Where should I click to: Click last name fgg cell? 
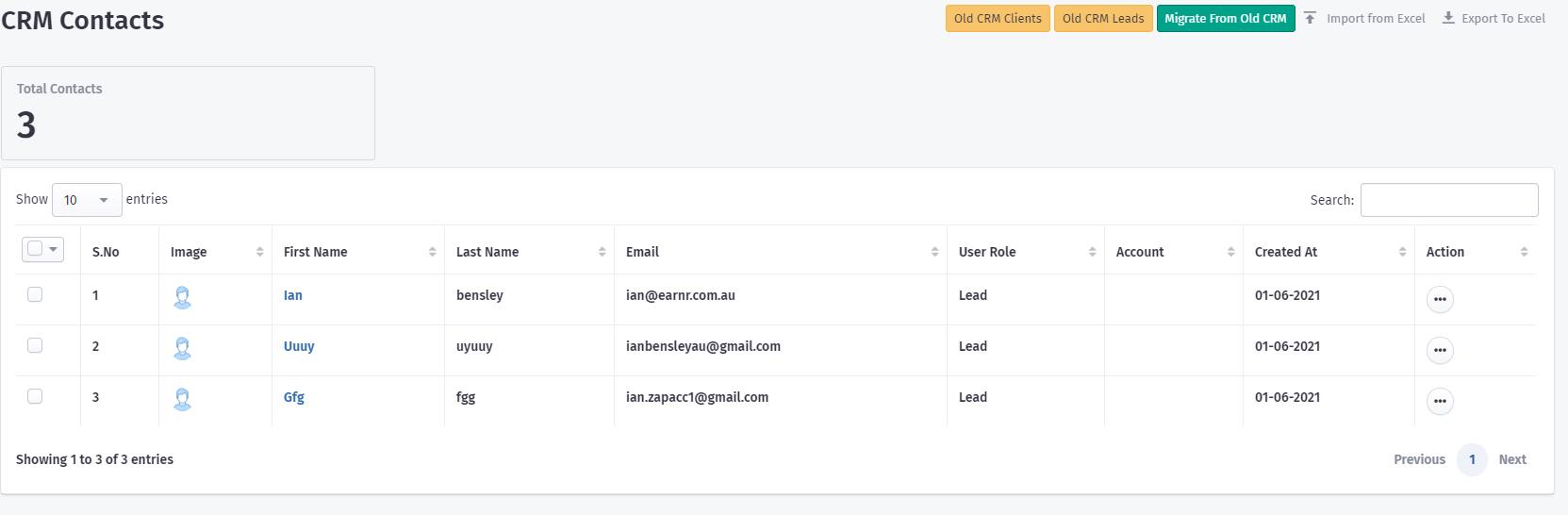pos(466,397)
